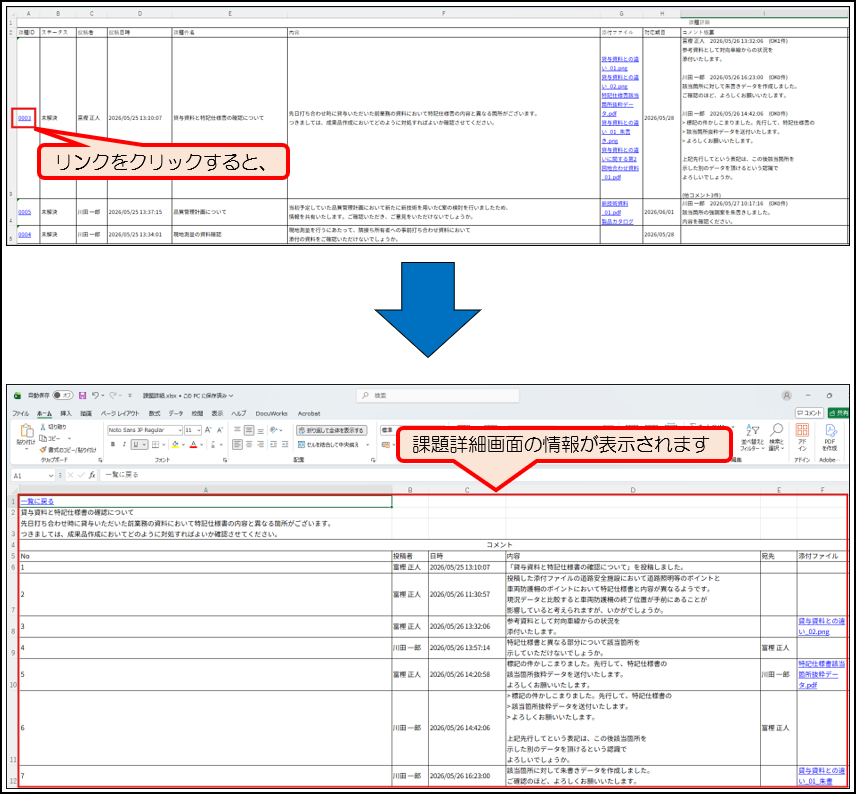Toggle Bold formatting
Image resolution: width=856 pixels, height=794 pixels.
click(113, 445)
